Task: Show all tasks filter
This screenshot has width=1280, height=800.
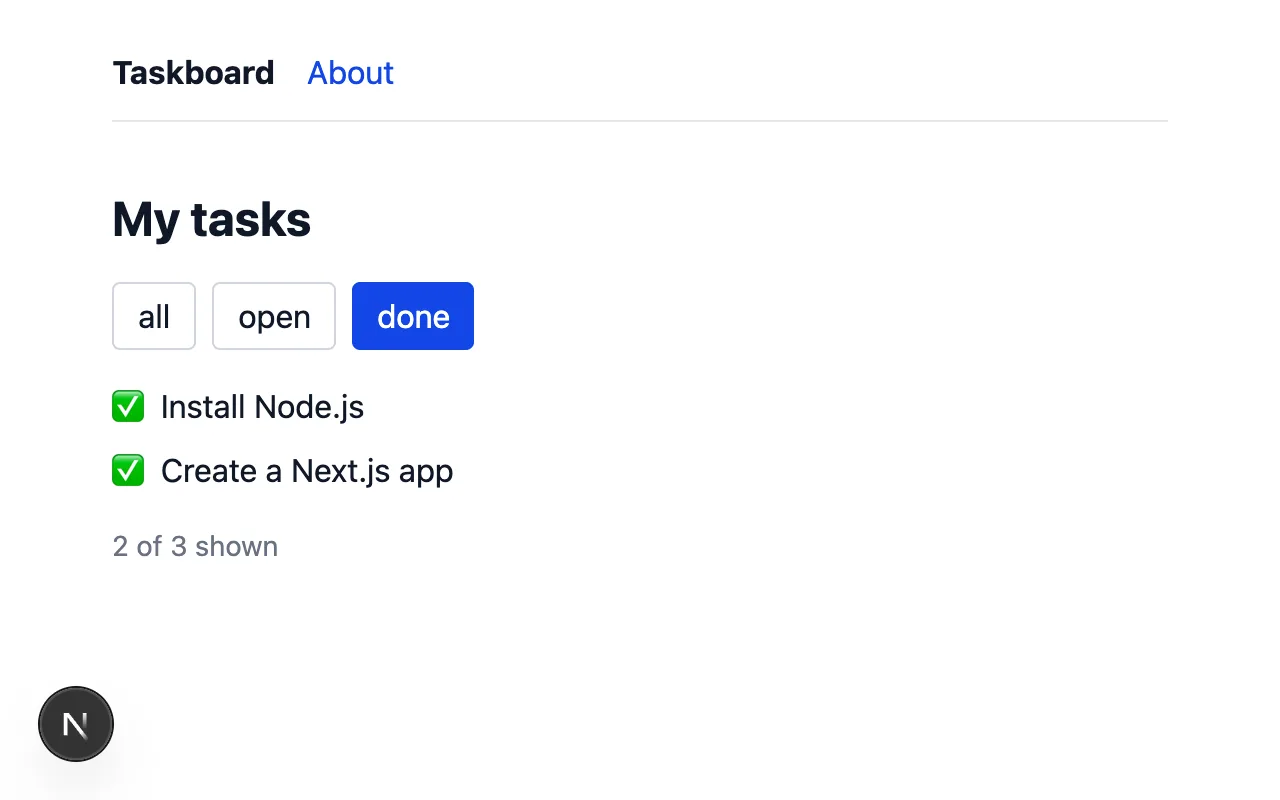Action: [154, 316]
